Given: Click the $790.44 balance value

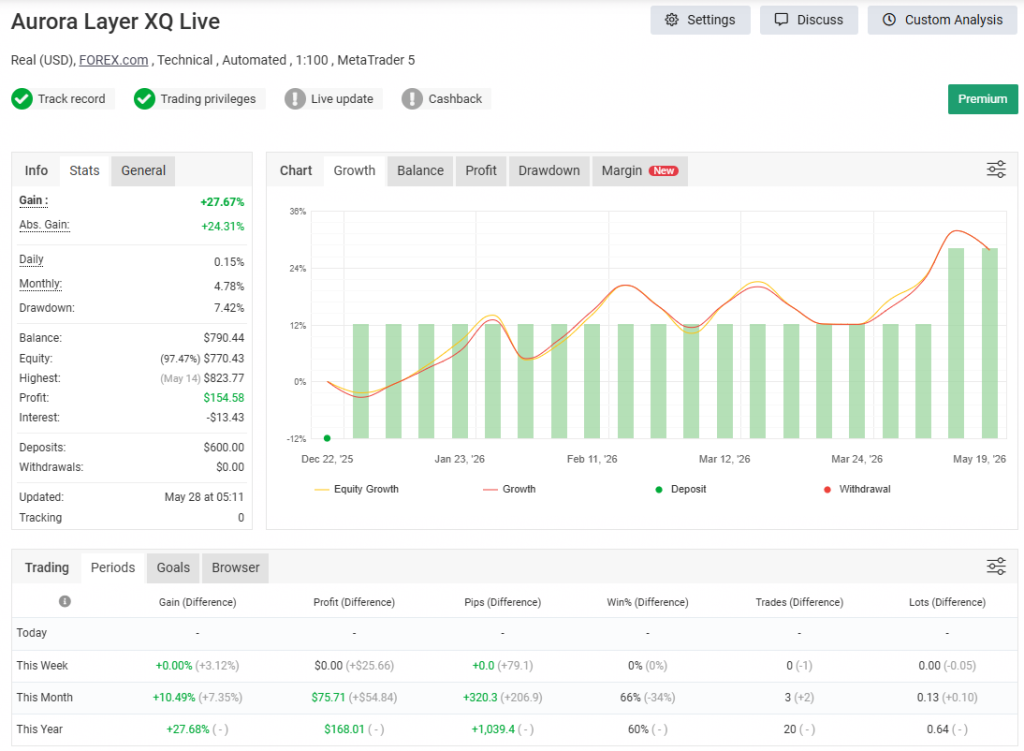Looking at the screenshot, I should (x=224, y=338).
